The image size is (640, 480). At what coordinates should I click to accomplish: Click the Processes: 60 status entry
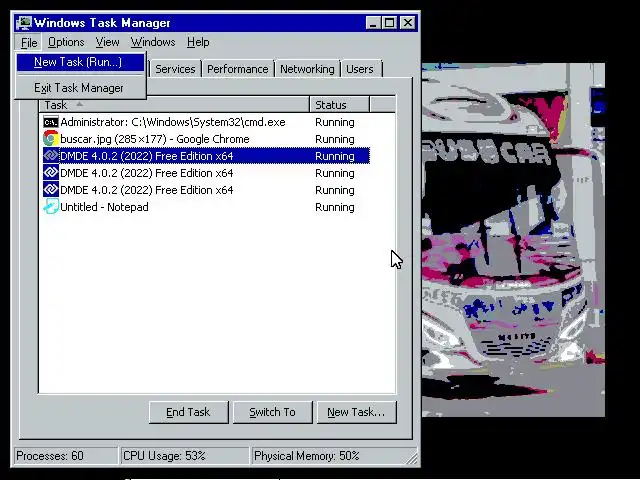coord(65,456)
